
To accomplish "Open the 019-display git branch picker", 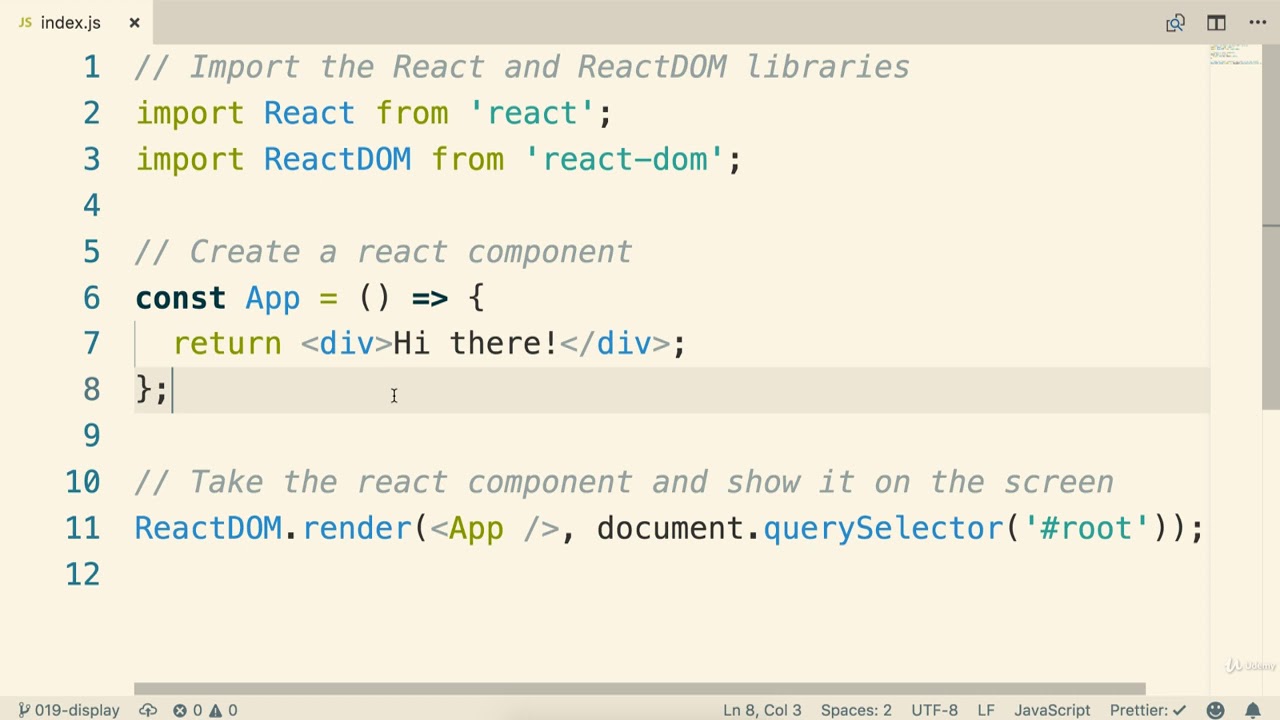I will click(68, 710).
